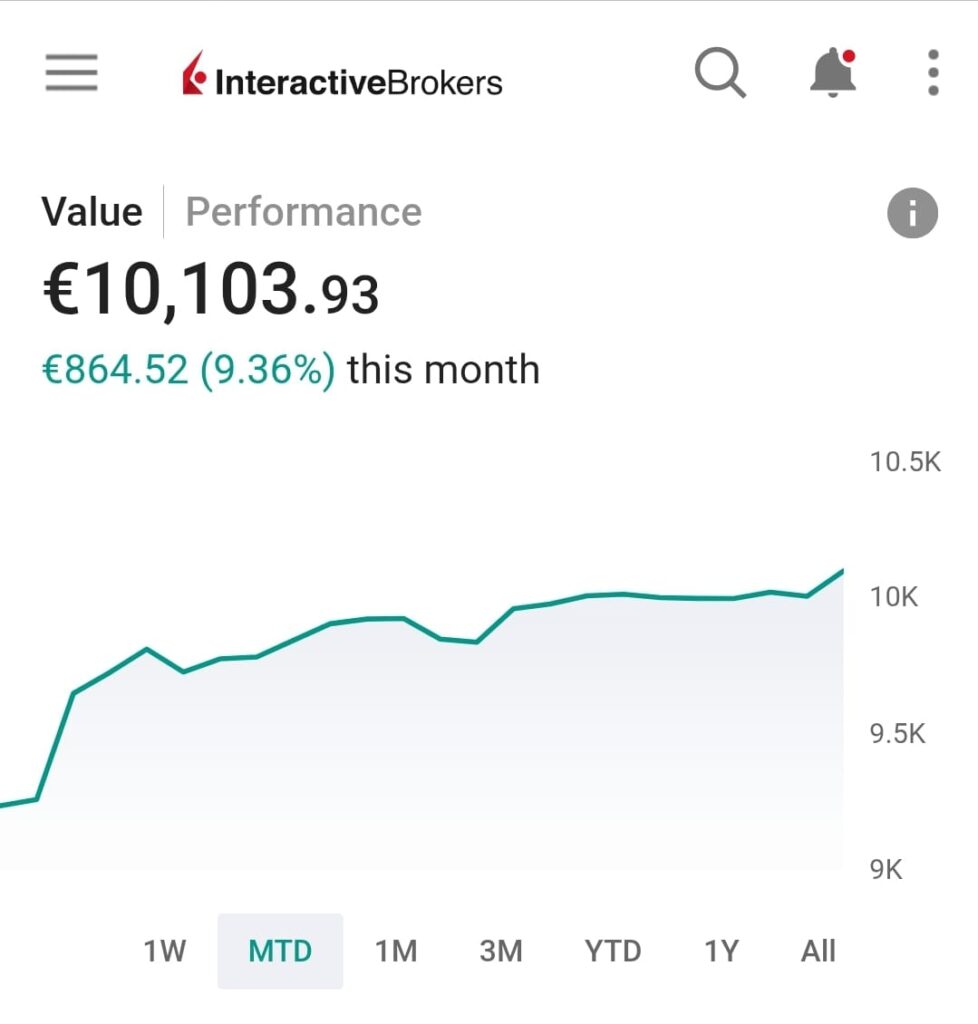Select the 1M time range
This screenshot has height=1024, width=978.
click(x=396, y=951)
